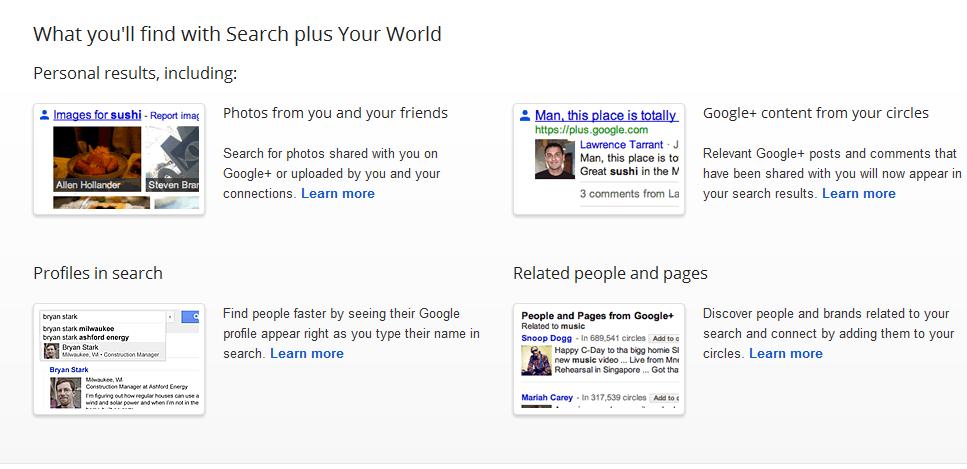Click the Bryan Stark Construction Manager suggestion row
This screenshot has height=469, width=967.
(103, 351)
